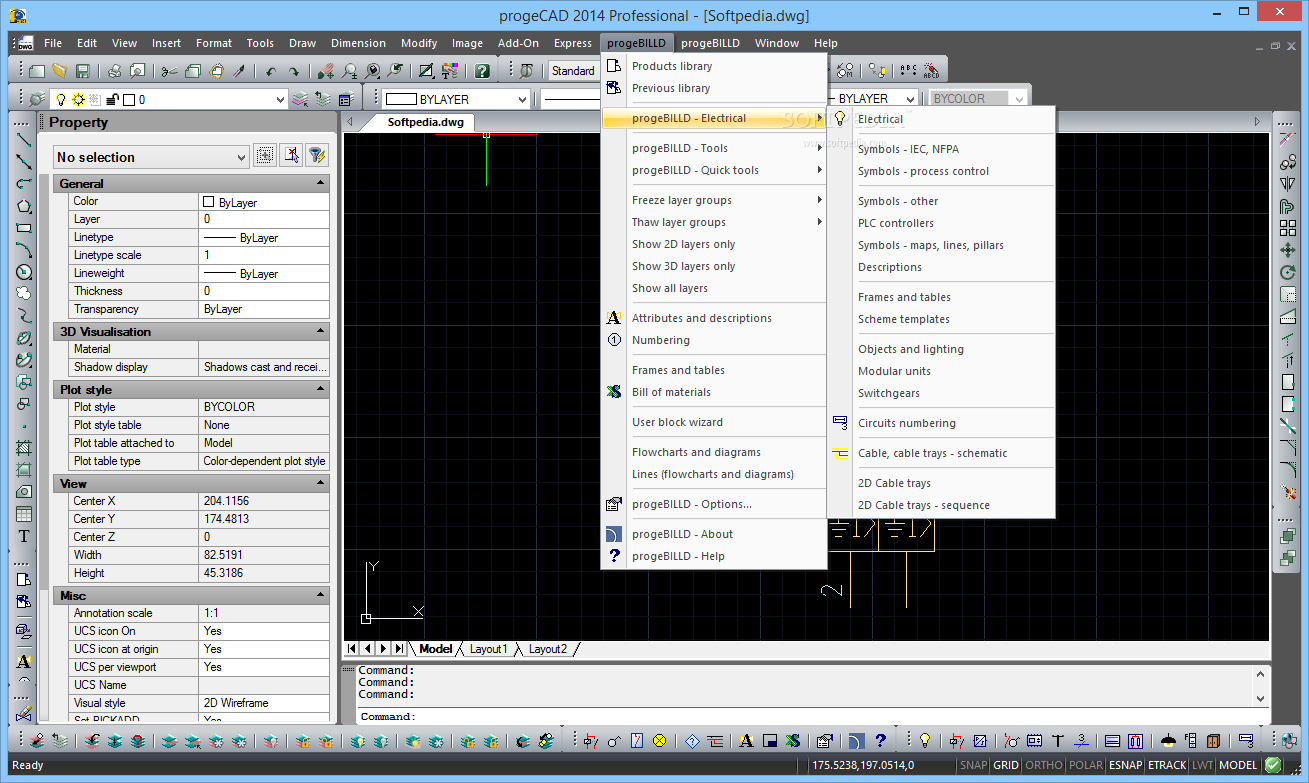The width and height of the screenshot is (1309, 783).
Task: Toggle MODEL space button in status bar
Action: tap(1238, 765)
